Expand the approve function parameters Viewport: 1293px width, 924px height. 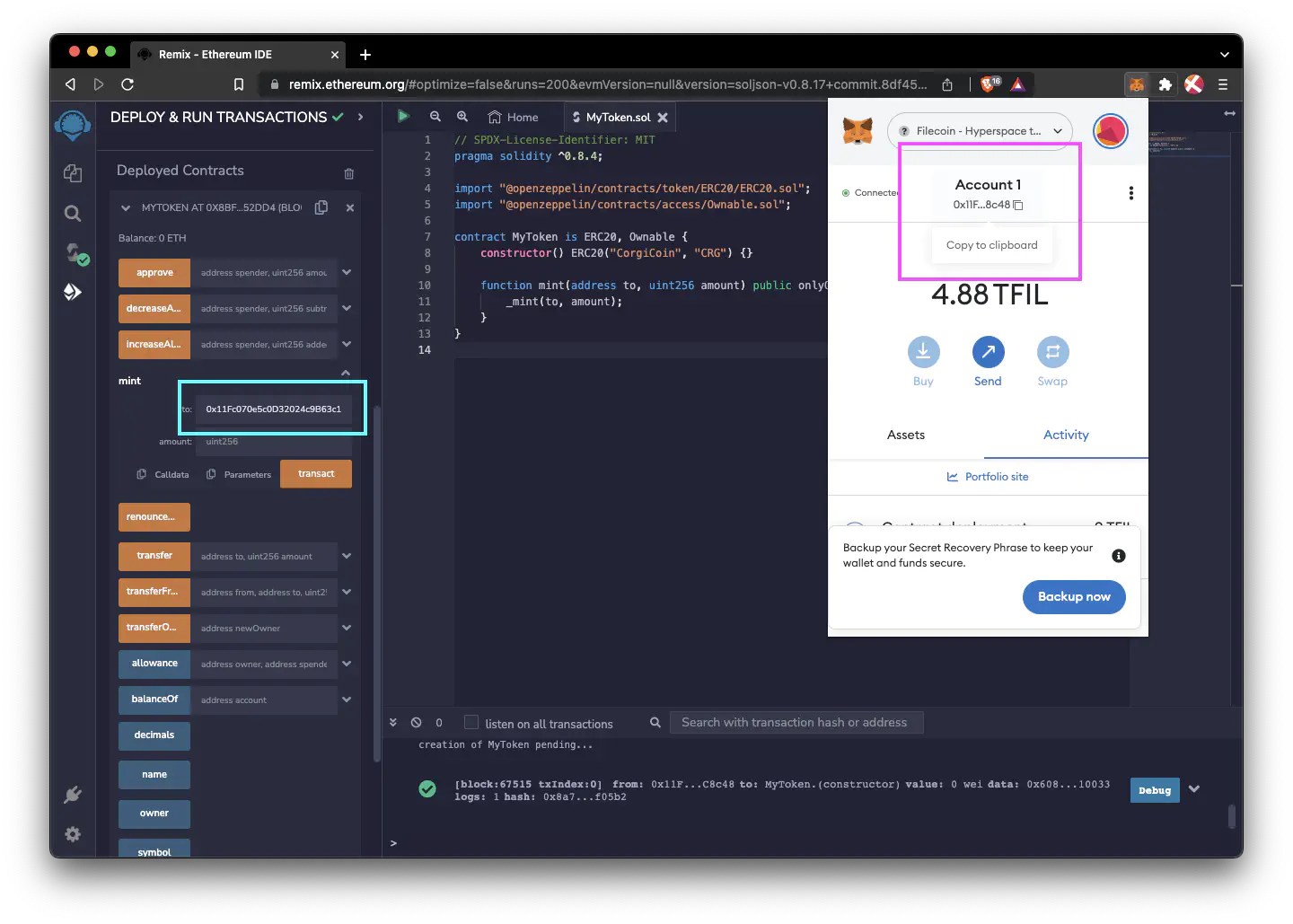(347, 272)
